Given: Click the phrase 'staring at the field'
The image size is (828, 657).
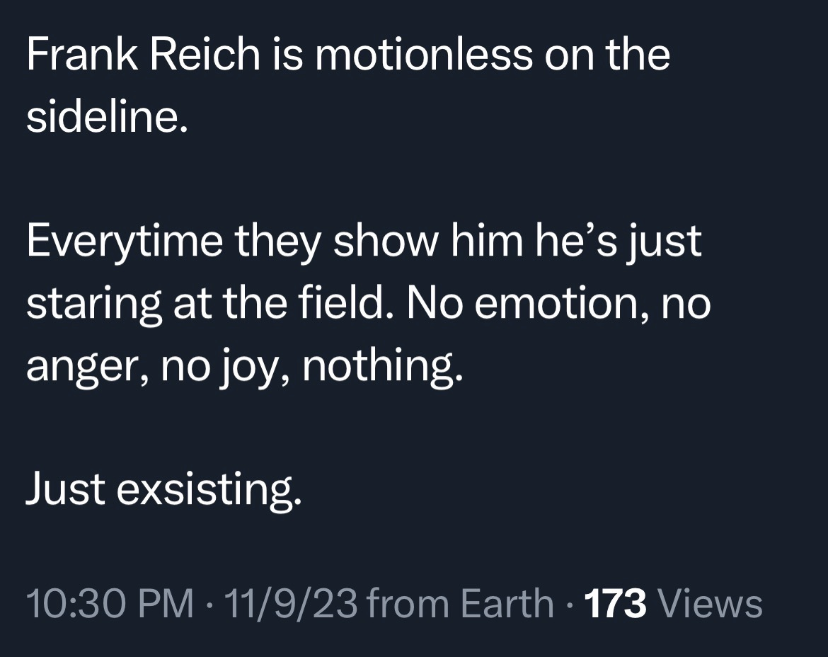Looking at the screenshot, I should (x=205, y=305).
